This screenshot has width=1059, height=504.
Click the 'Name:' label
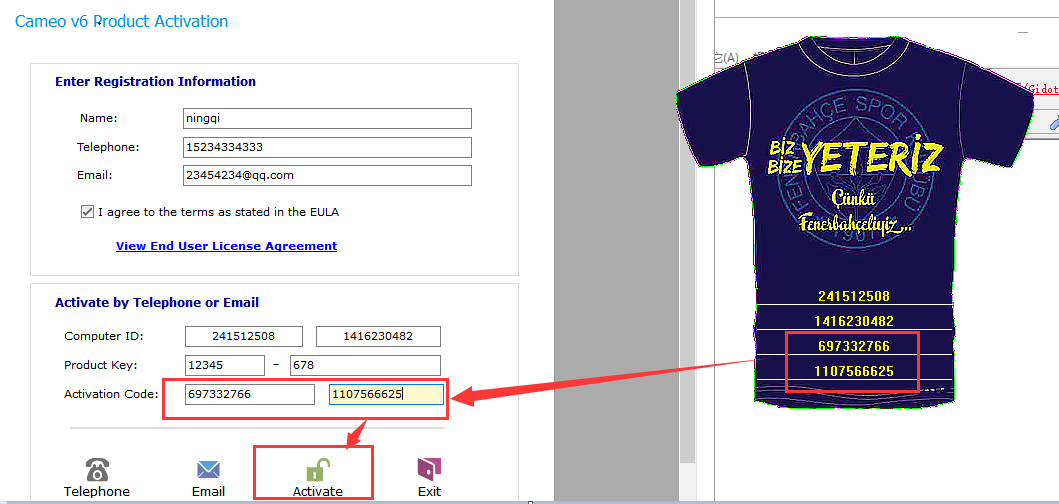coord(99,118)
